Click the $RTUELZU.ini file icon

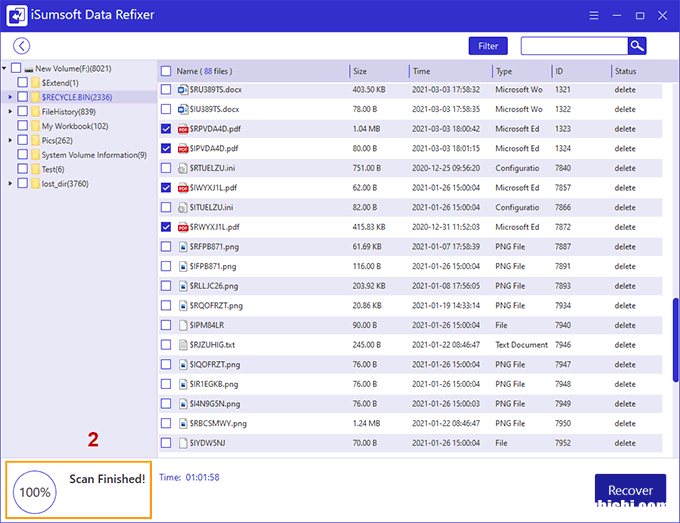[x=183, y=168]
